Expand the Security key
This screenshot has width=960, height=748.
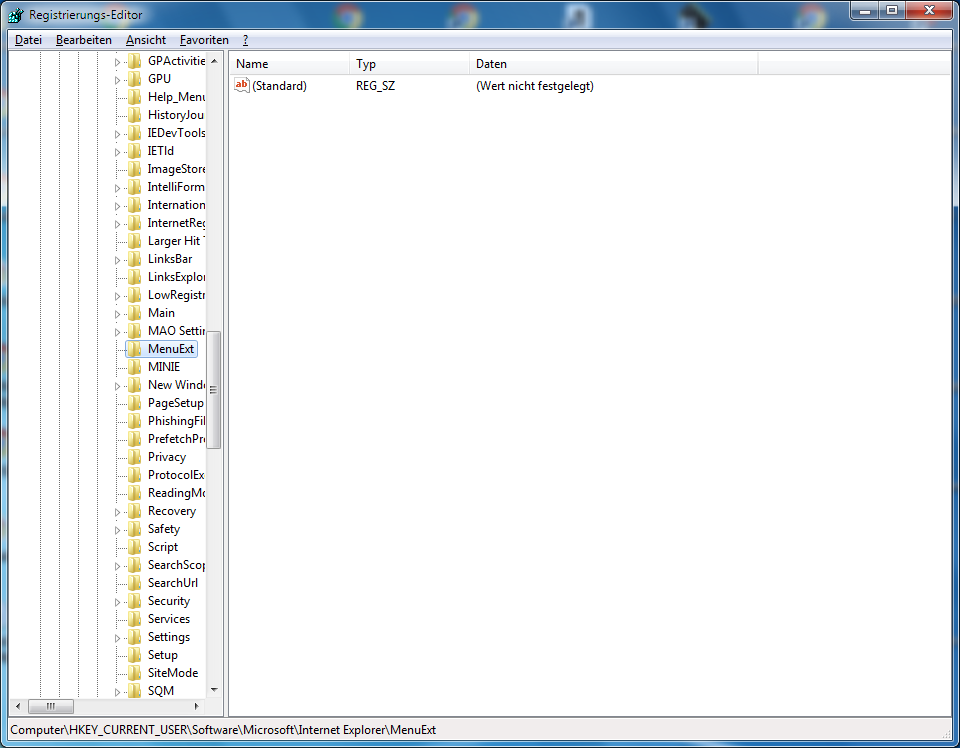(x=117, y=602)
